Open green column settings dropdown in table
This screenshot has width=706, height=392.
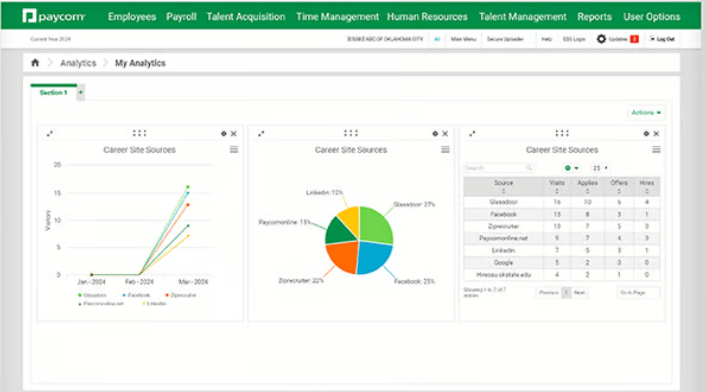tap(571, 168)
